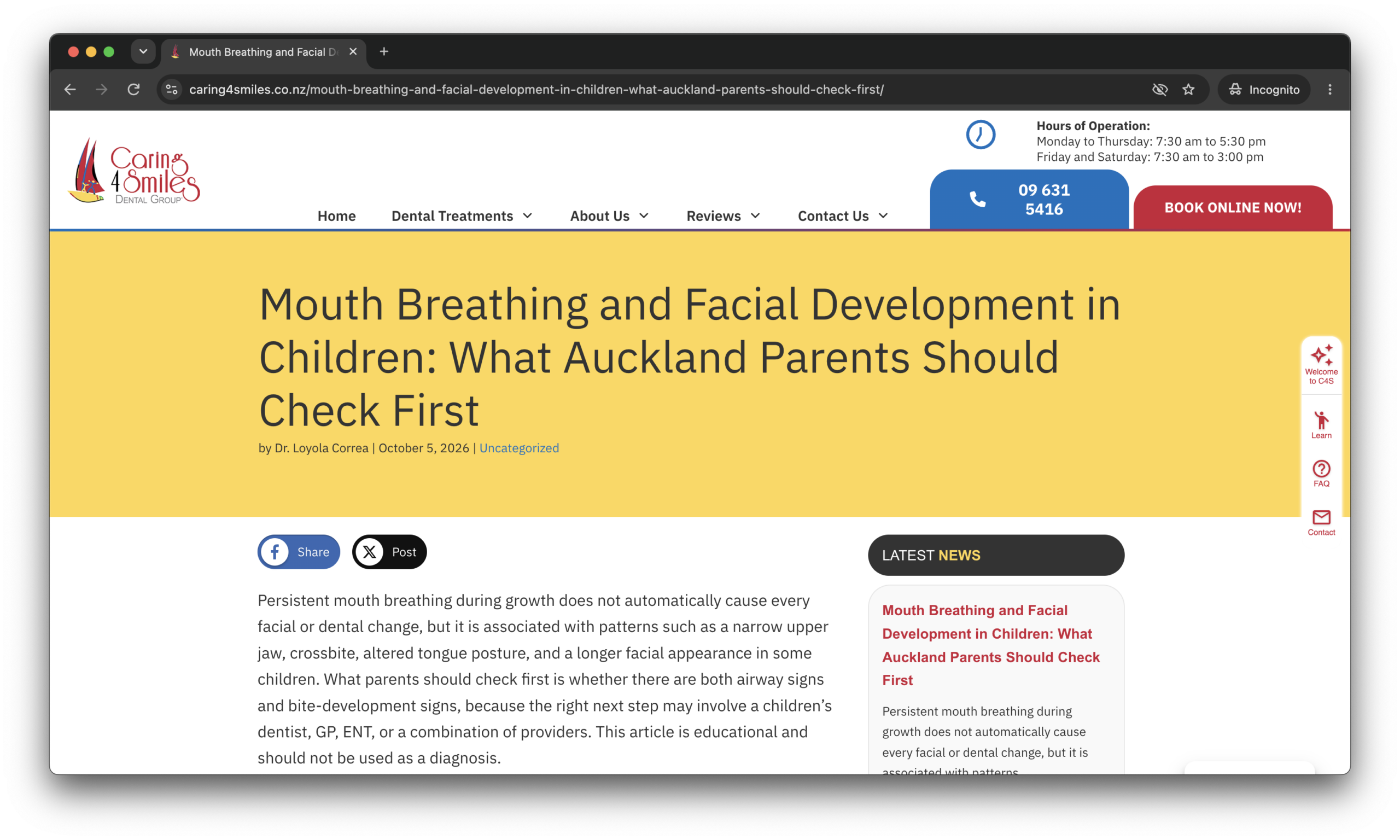Viewport: 1400px width, 840px height.
Task: Expand the Contact Us chevron
Action: (883, 215)
